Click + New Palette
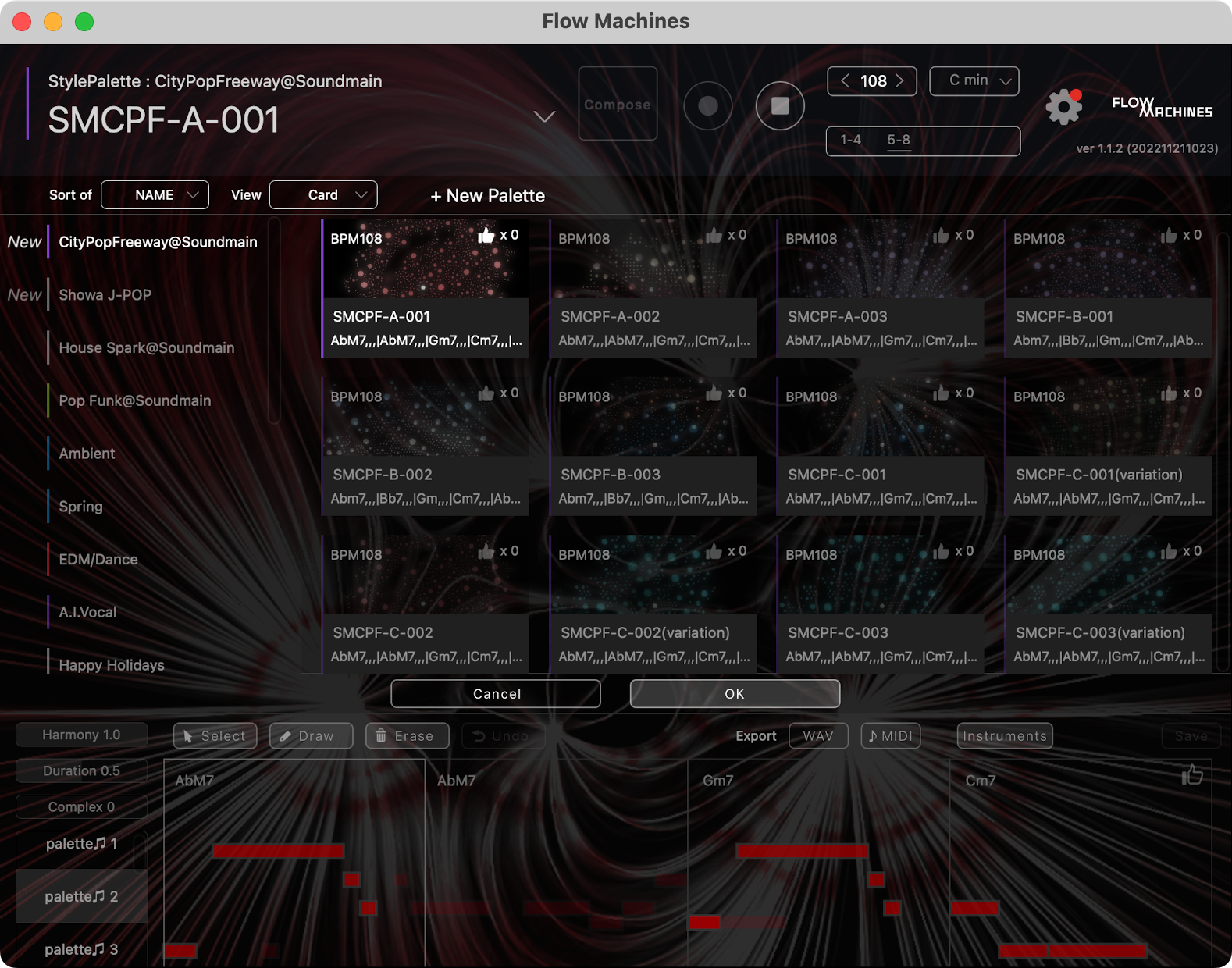 487,196
